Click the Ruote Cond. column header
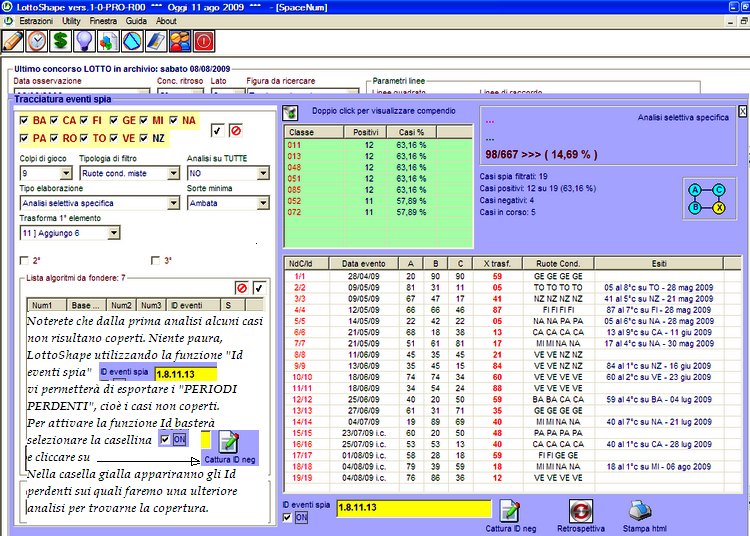 [x=558, y=263]
